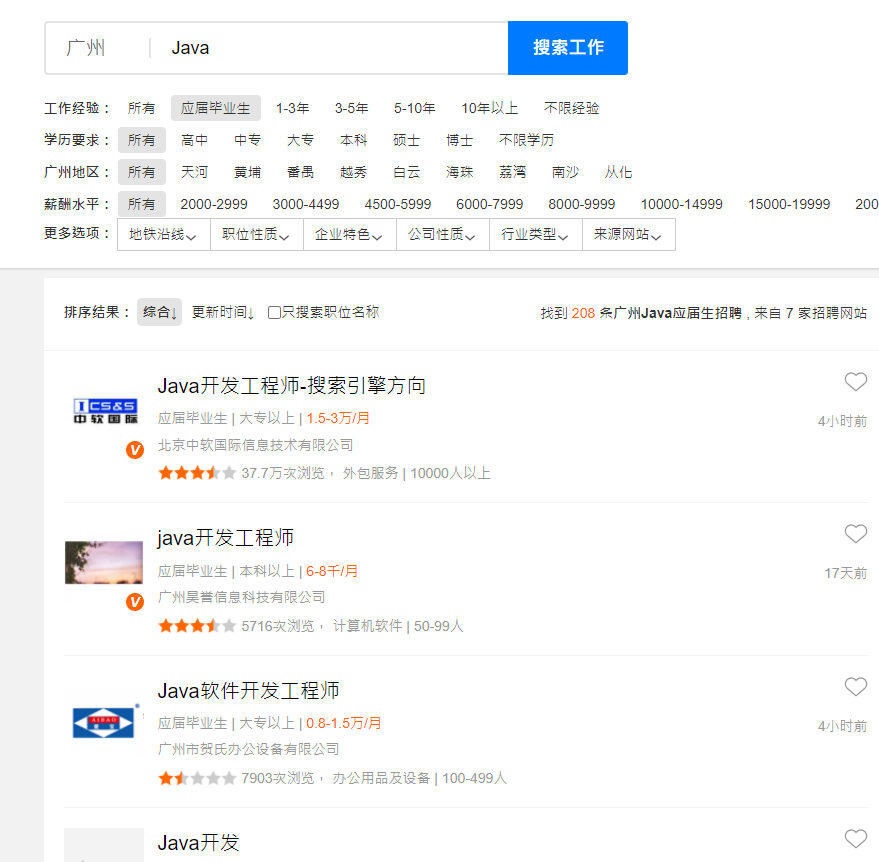The image size is (879, 862).
Task: Open the 贺氏办公设备 company logo
Action: coord(104,722)
